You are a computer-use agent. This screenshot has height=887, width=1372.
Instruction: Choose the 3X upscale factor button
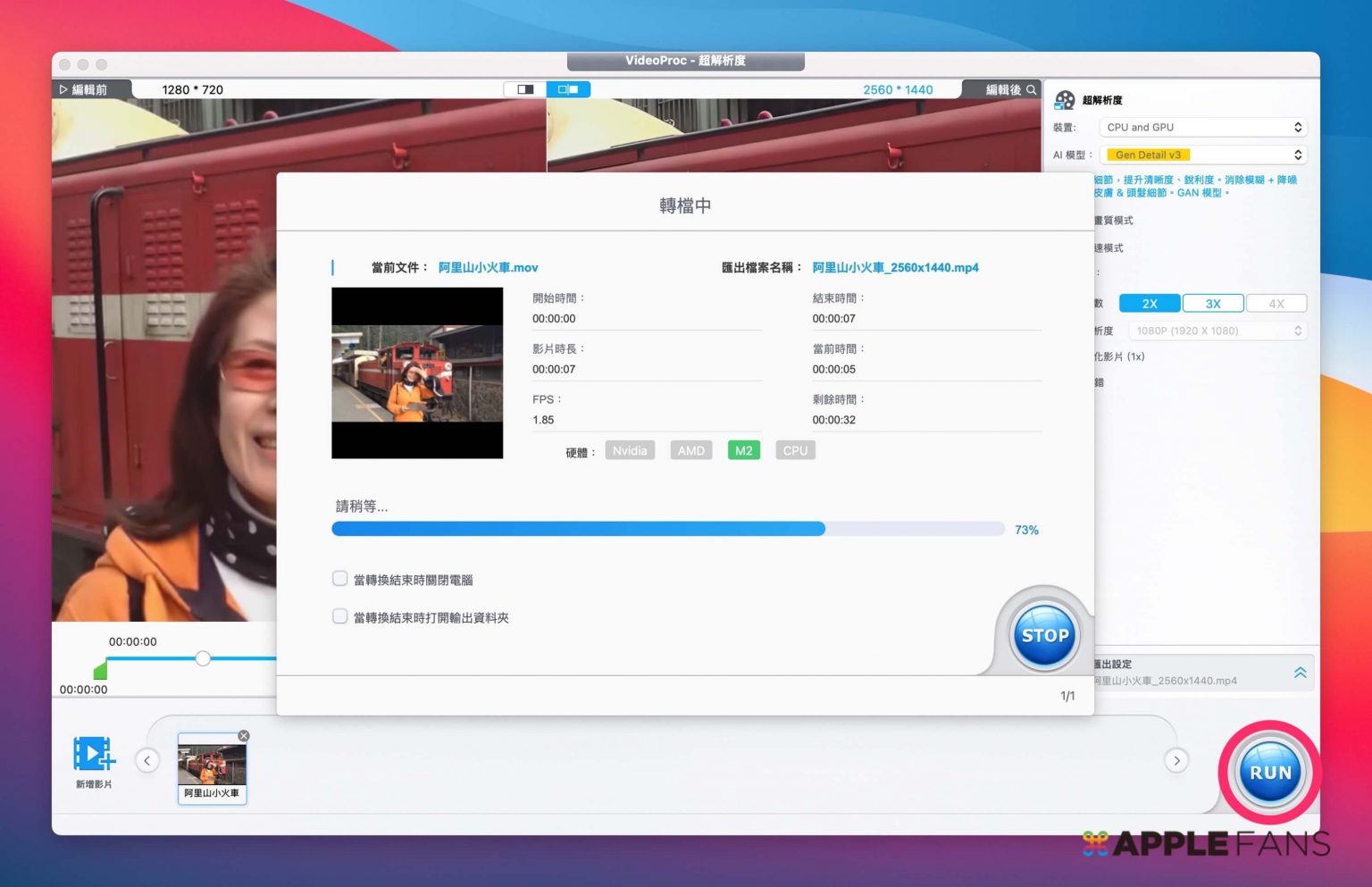click(1213, 304)
